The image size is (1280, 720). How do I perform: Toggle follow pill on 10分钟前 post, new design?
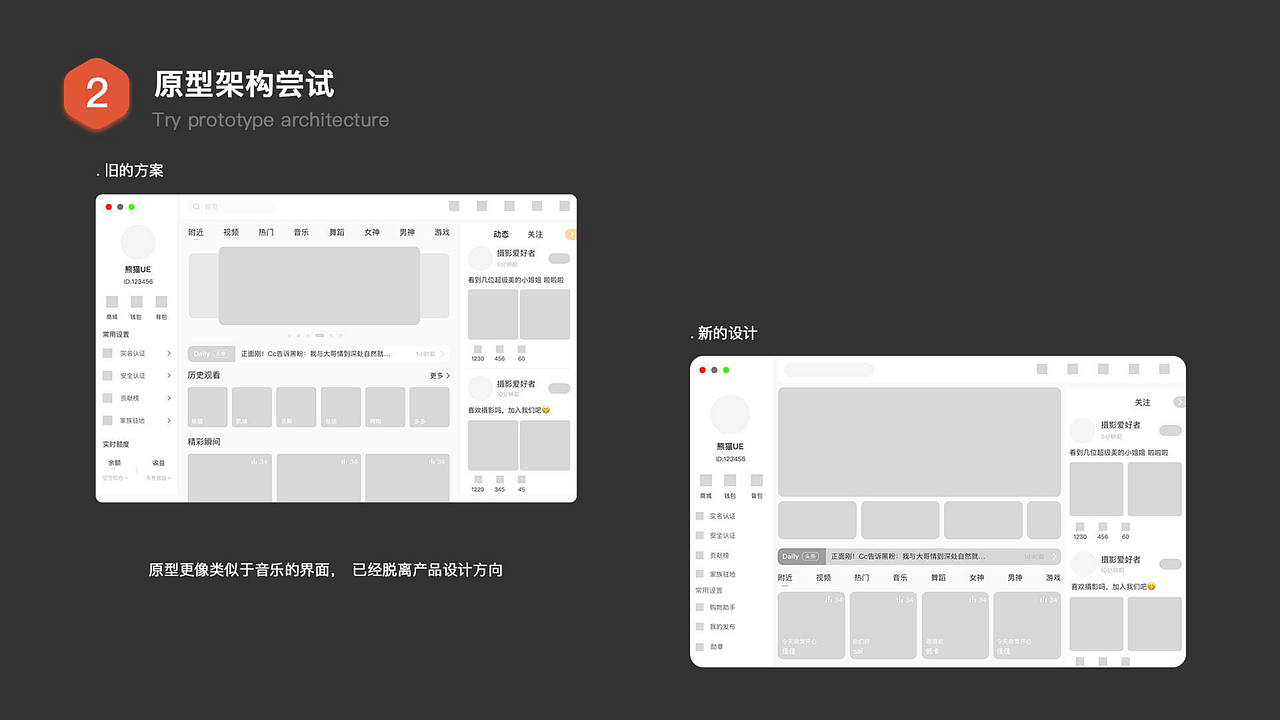click(x=1170, y=564)
